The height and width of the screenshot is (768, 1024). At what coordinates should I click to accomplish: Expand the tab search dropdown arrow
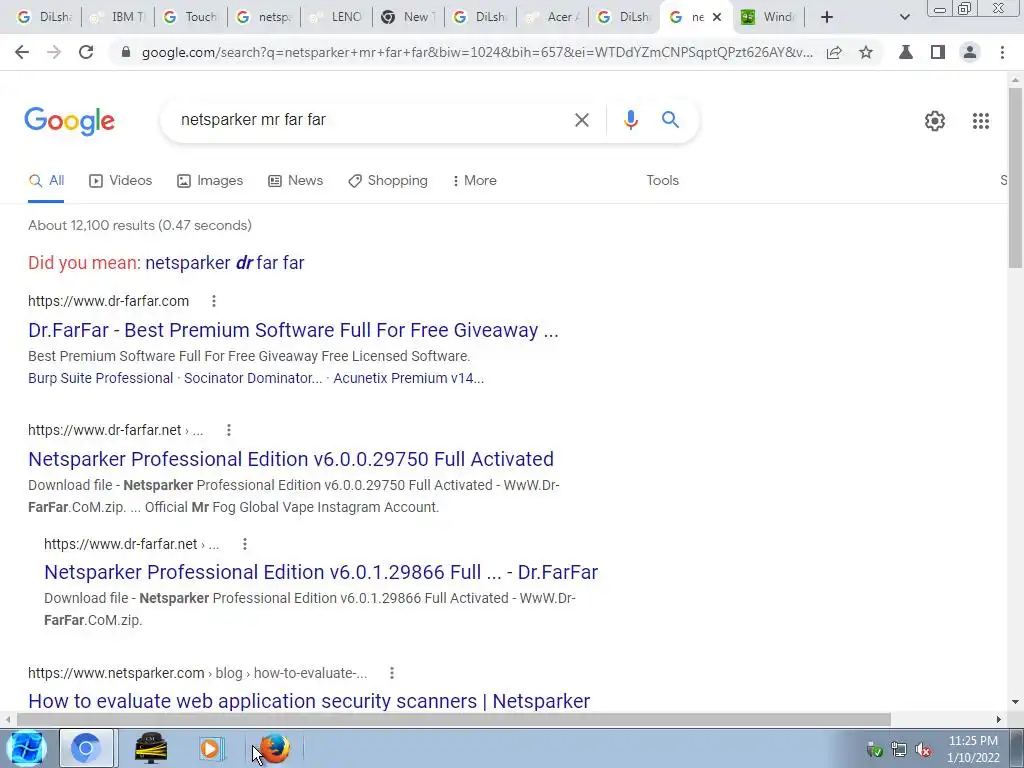[904, 17]
